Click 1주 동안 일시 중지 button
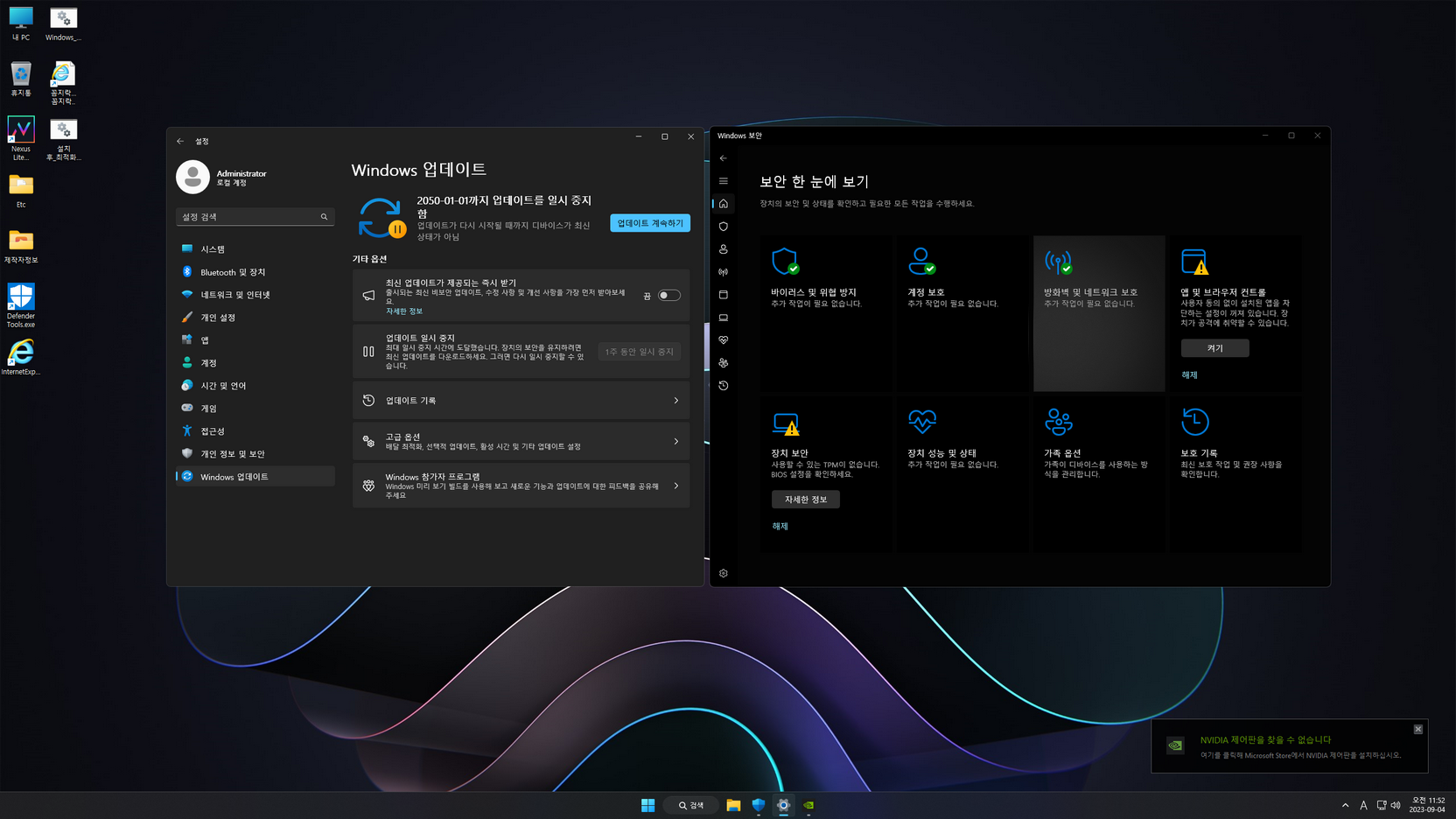 click(x=640, y=352)
